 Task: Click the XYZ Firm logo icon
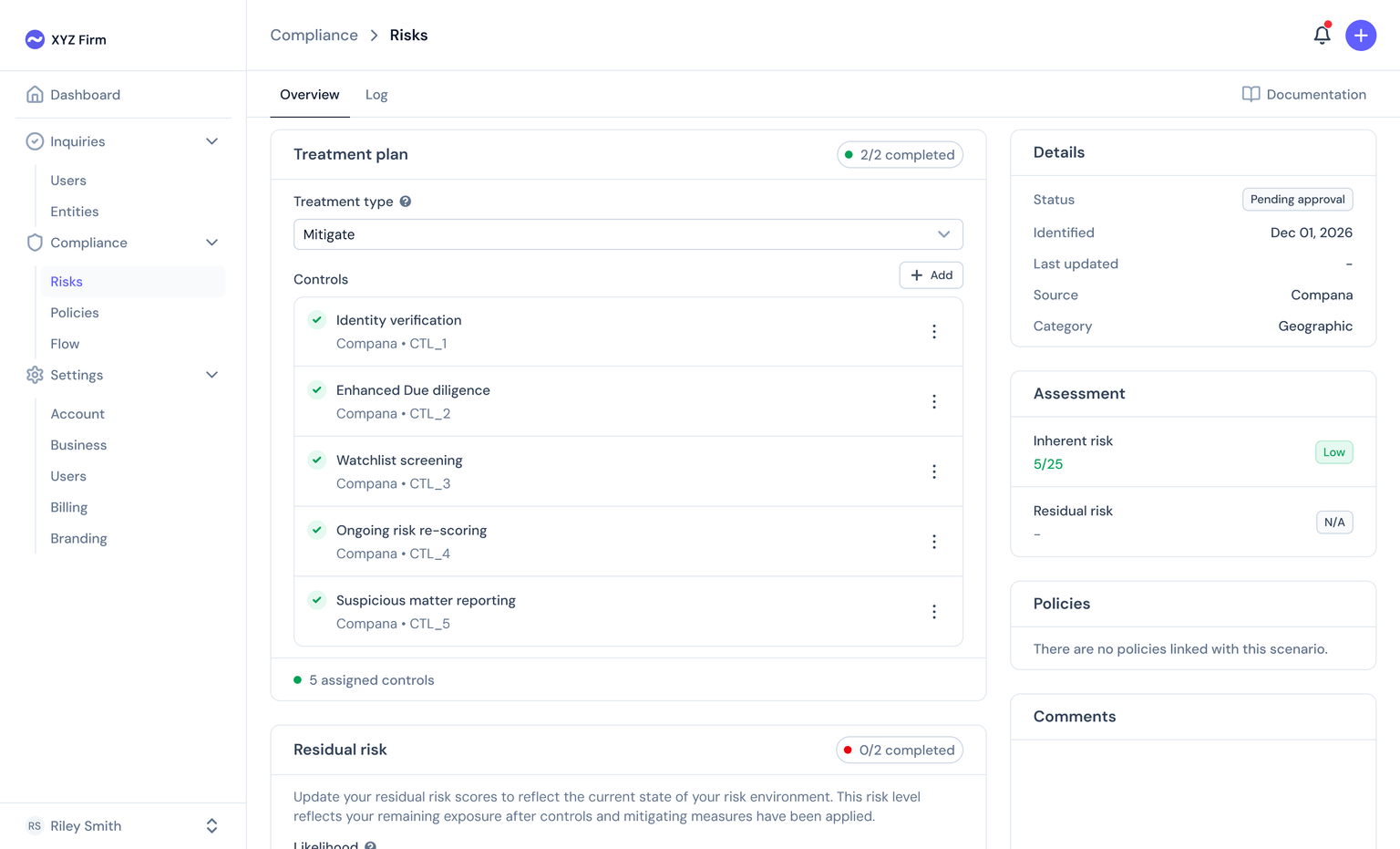coord(34,38)
